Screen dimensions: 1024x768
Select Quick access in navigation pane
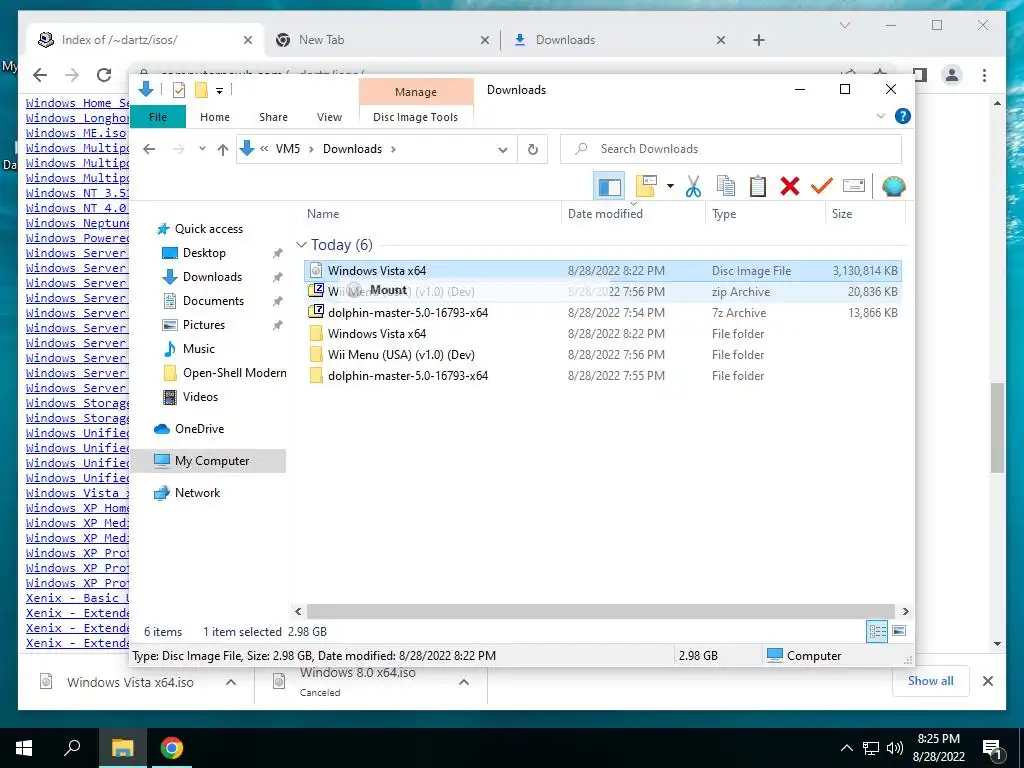[x=208, y=229]
